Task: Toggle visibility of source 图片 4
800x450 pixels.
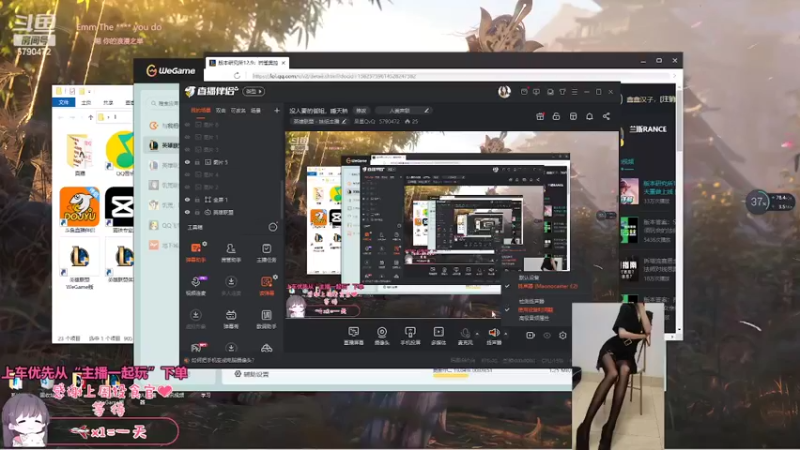Action: click(x=187, y=174)
